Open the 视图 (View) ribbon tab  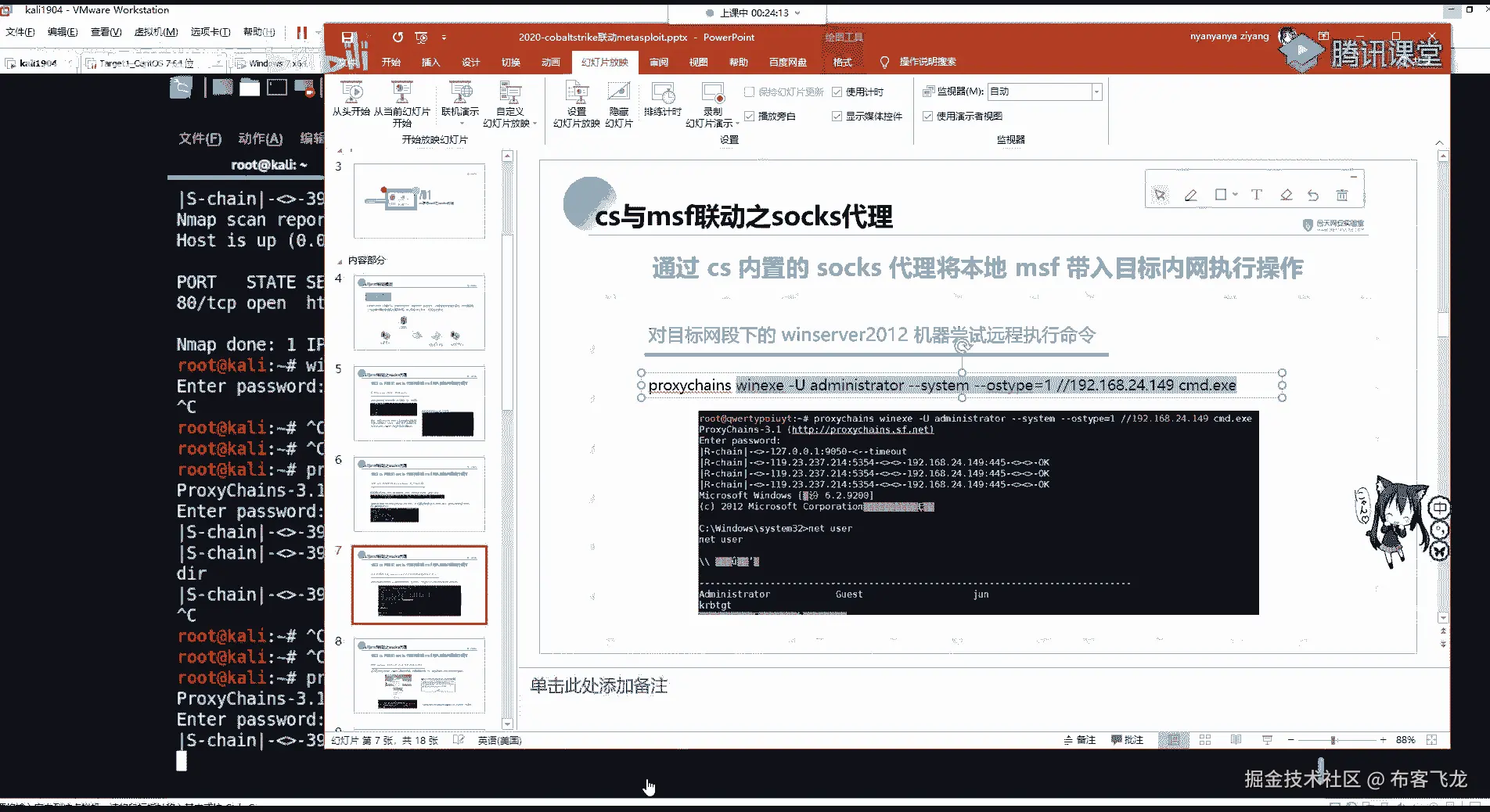point(699,62)
